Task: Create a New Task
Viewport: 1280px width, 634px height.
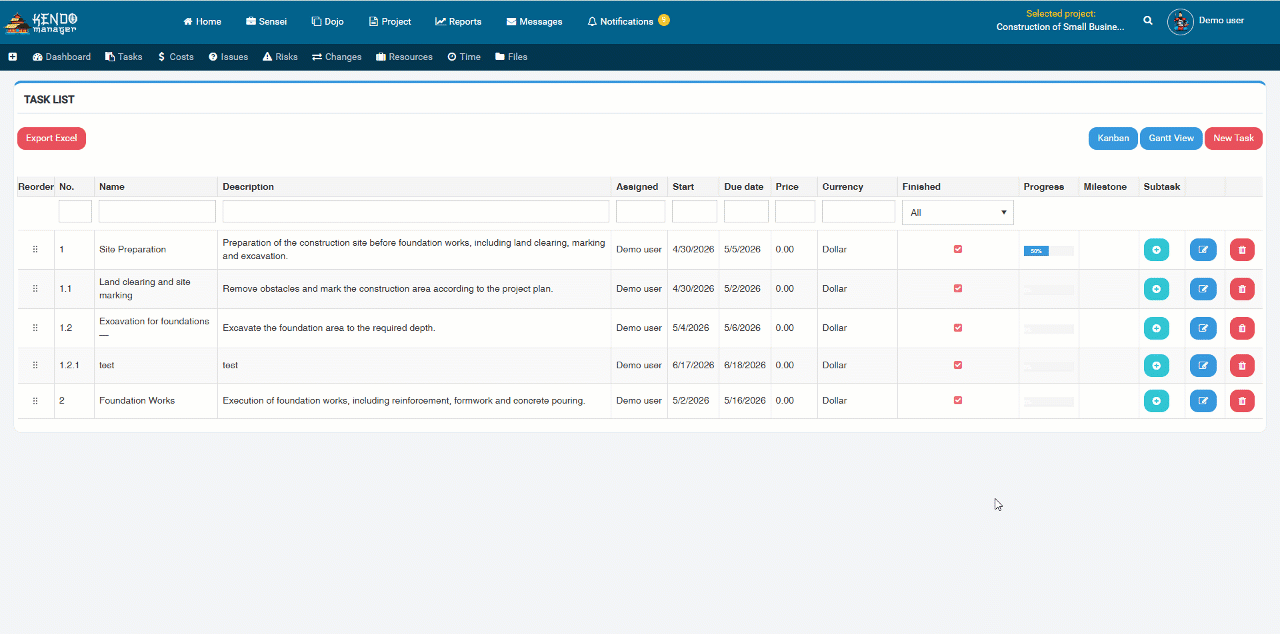Action: (1233, 138)
